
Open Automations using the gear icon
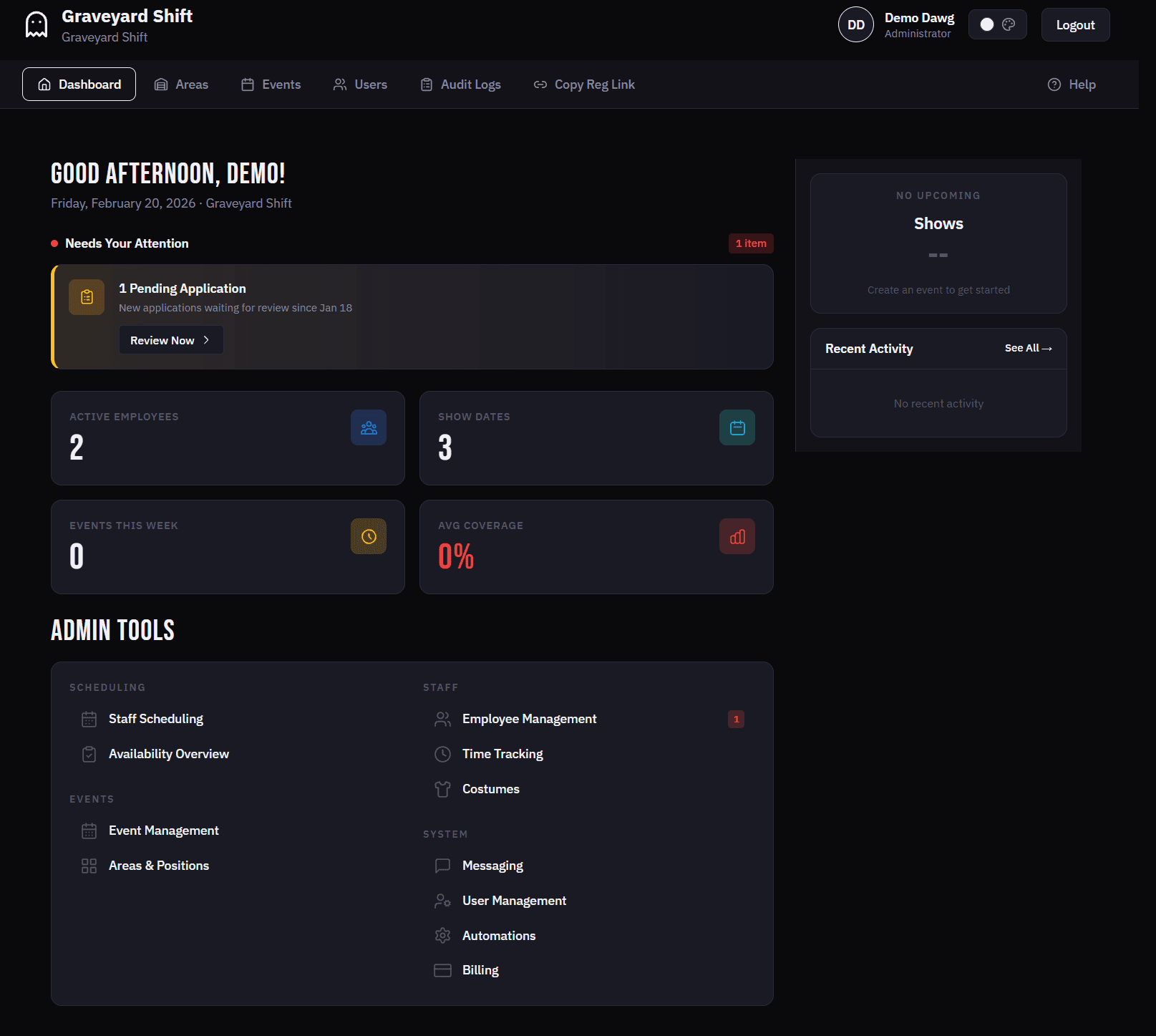442,936
